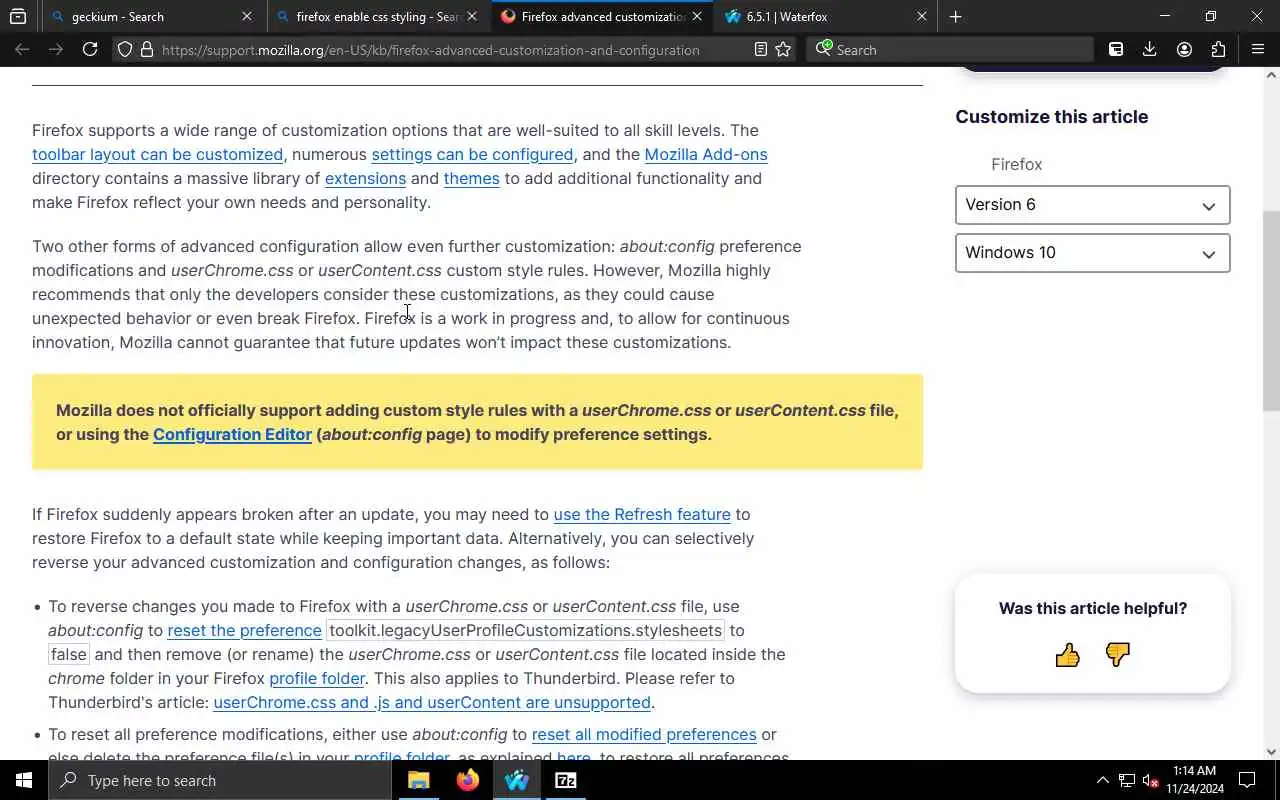The height and width of the screenshot is (800, 1280).
Task: Reload the current page
Action: pyautogui.click(x=90, y=49)
